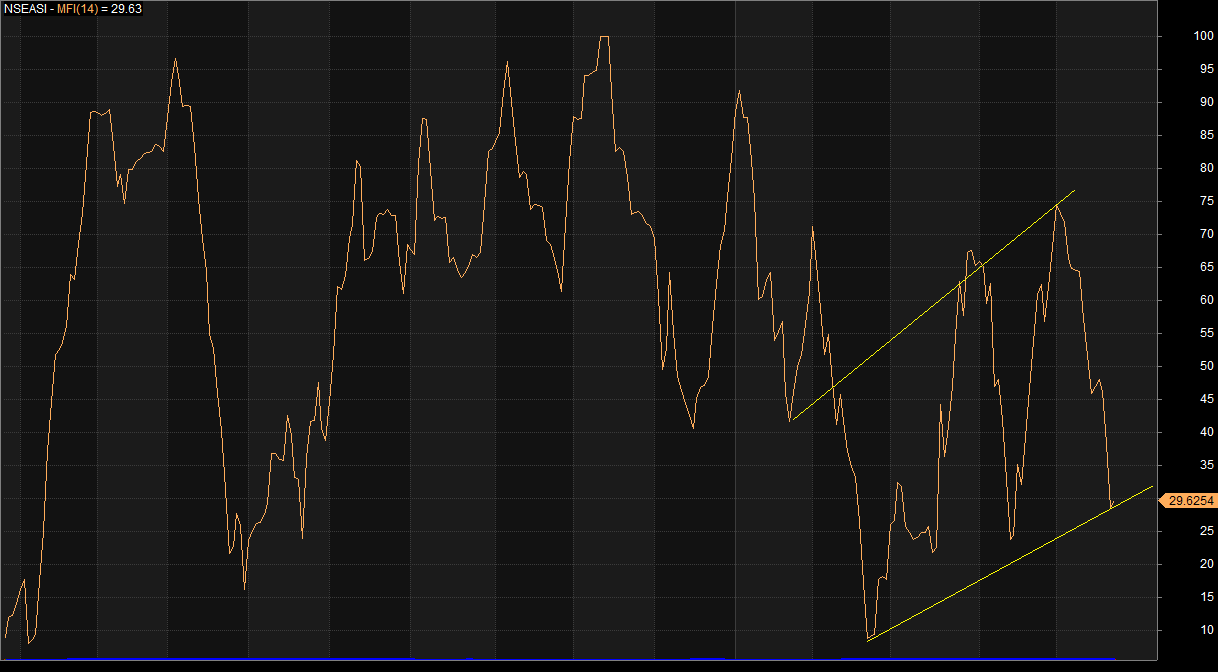Click the lowest MFI trough where lower trendline starts

(x=869, y=638)
